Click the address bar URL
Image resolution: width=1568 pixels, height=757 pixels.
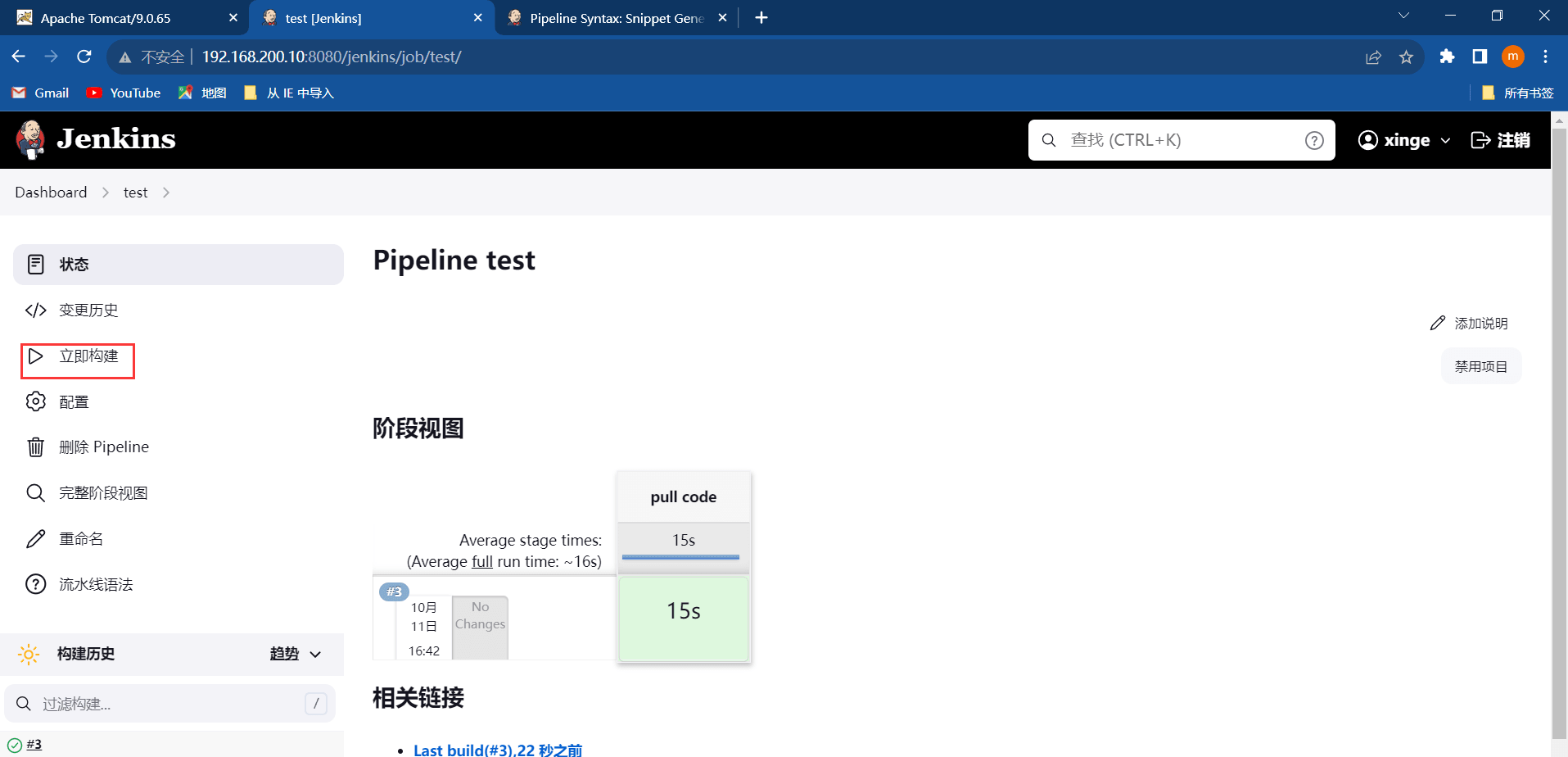[332, 57]
